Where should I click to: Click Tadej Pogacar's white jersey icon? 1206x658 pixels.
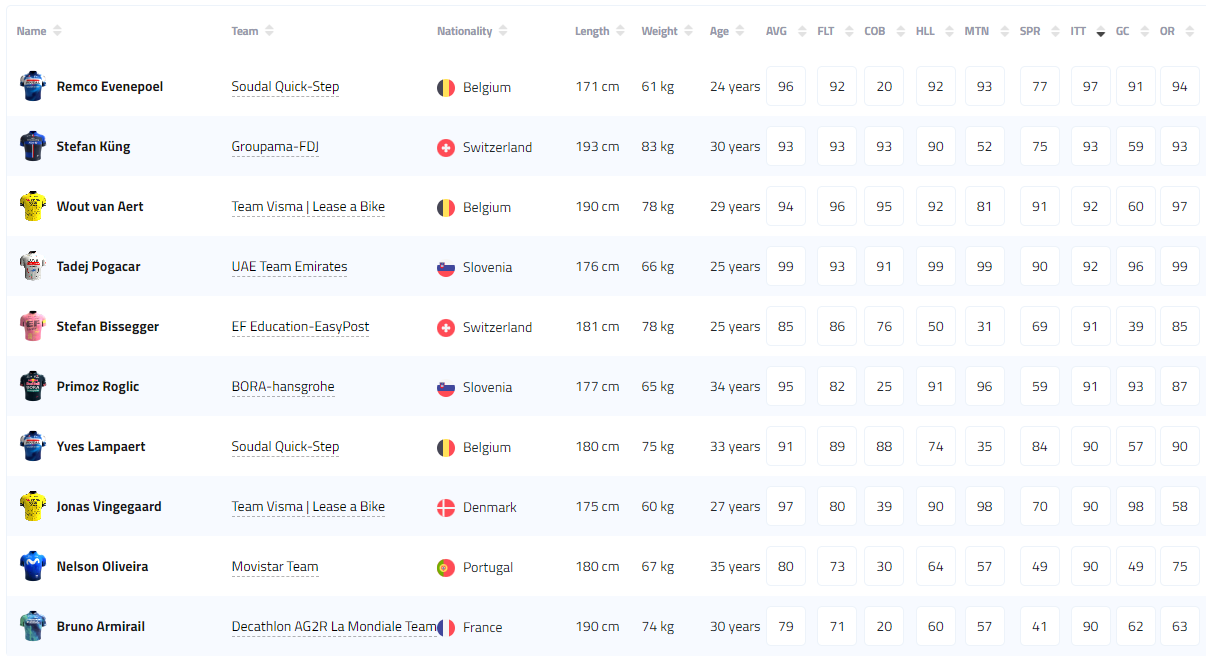coord(33,267)
